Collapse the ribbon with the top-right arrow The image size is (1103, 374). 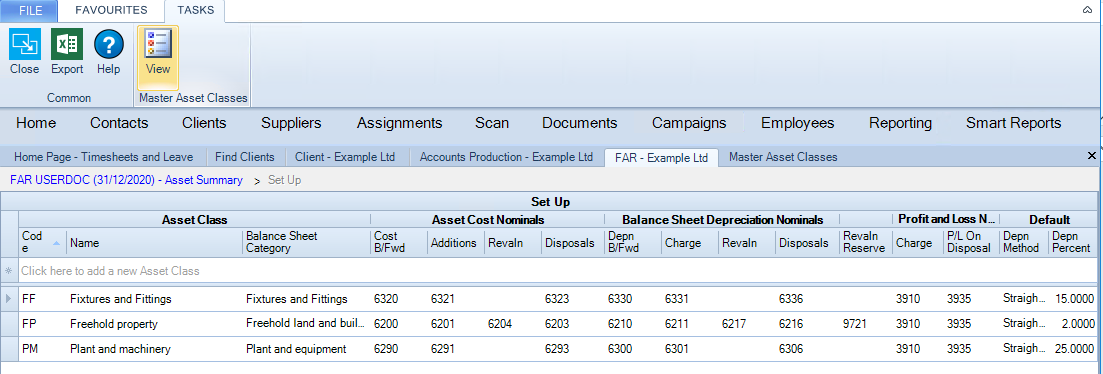[x=1087, y=10]
